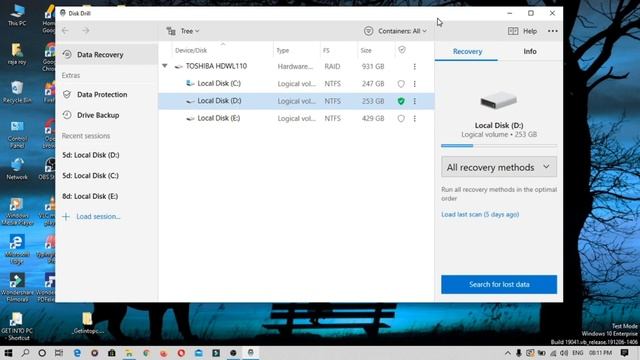
Task: Open Microsoft Edge from the taskbar
Action: click(x=77, y=353)
